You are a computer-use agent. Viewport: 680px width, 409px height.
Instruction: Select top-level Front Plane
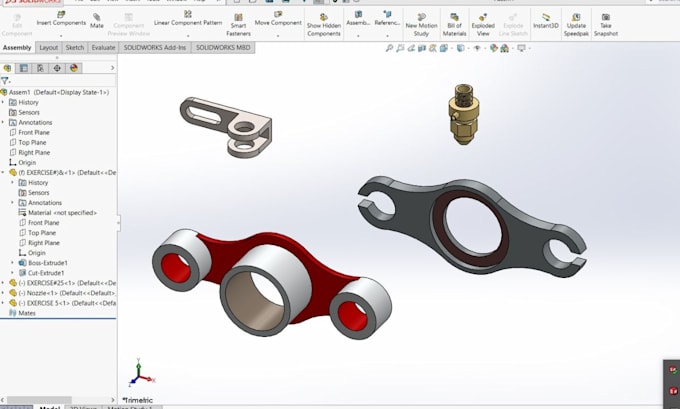coord(29,132)
